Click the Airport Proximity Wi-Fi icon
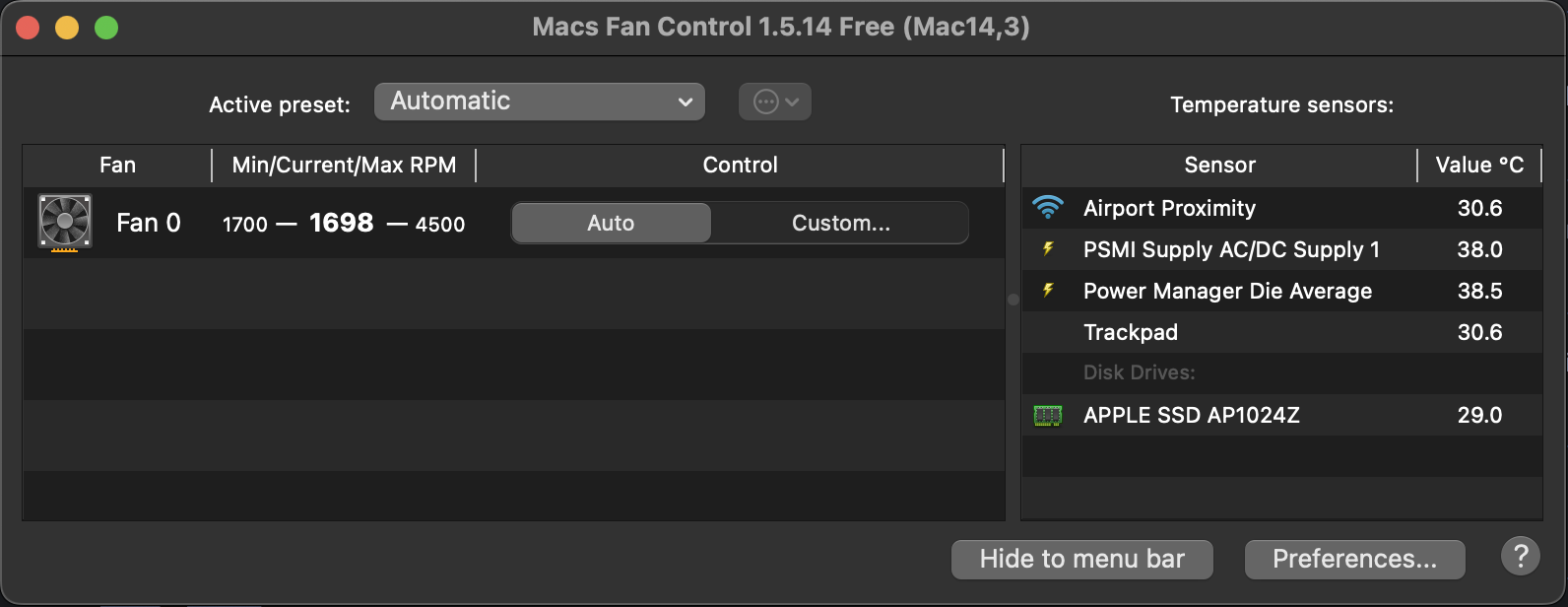Image resolution: width=1568 pixels, height=607 pixels. [x=1048, y=208]
